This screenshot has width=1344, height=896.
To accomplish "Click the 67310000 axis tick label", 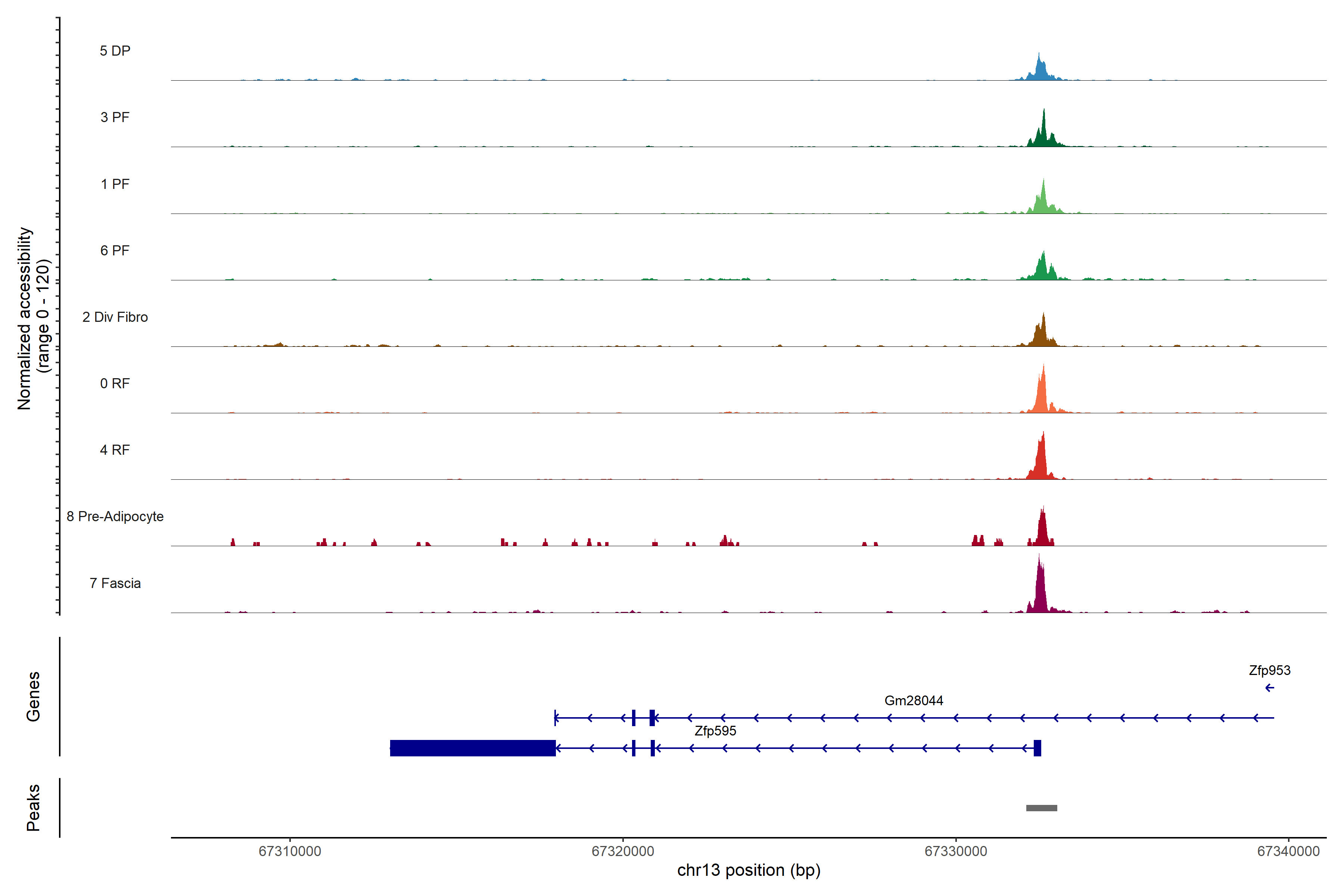I will pos(290,851).
